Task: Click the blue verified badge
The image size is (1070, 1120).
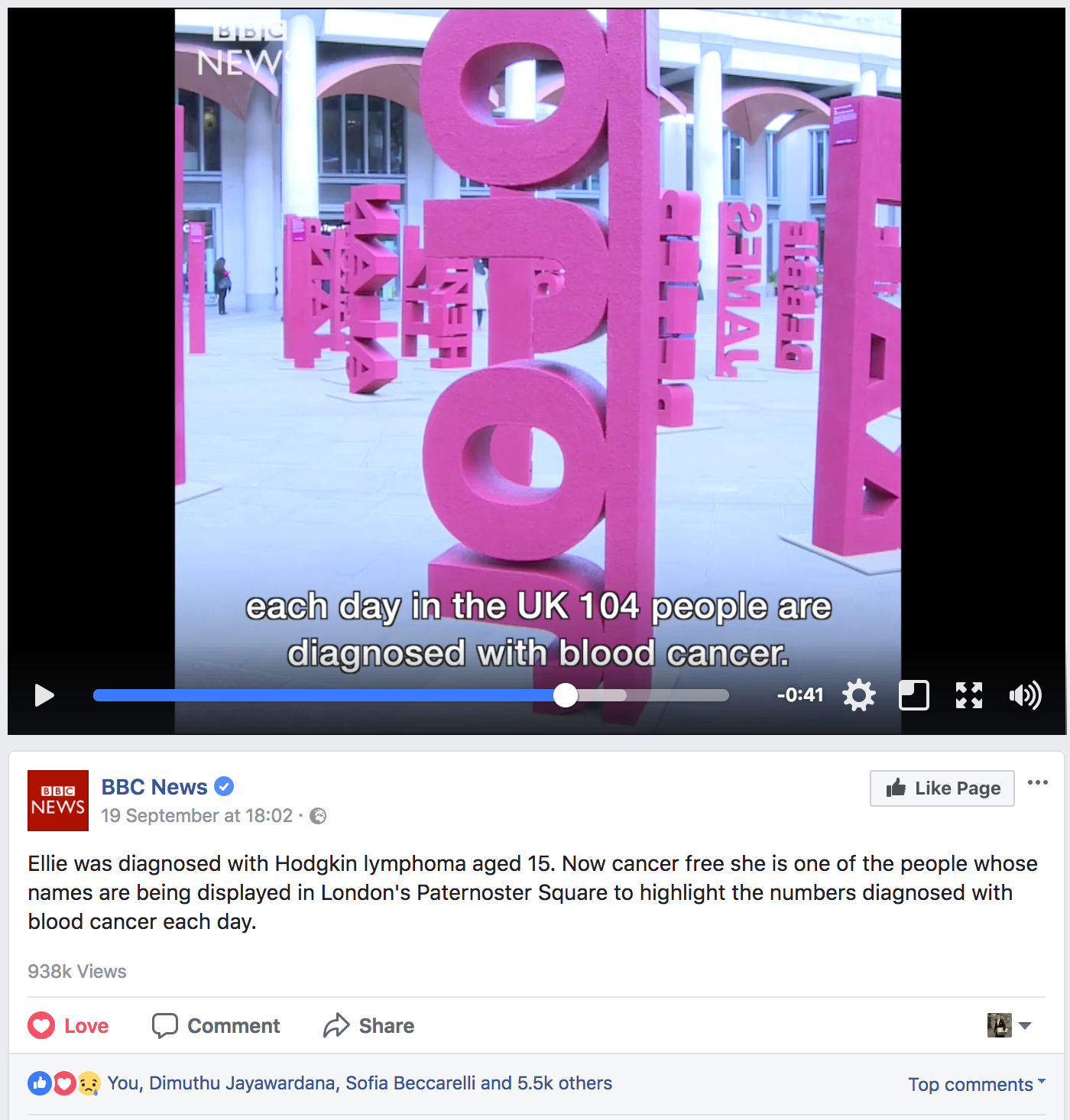Action: click(224, 786)
